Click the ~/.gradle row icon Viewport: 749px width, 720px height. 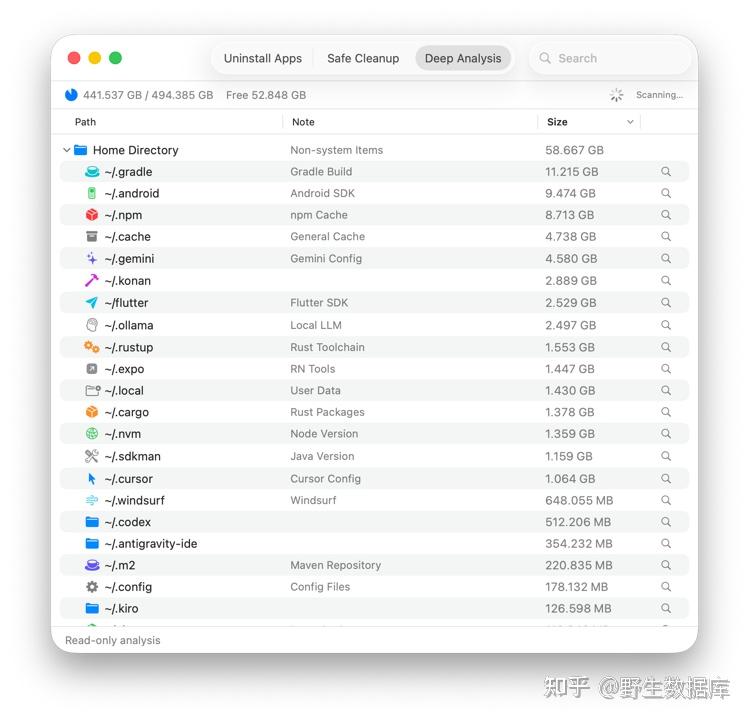(x=92, y=172)
